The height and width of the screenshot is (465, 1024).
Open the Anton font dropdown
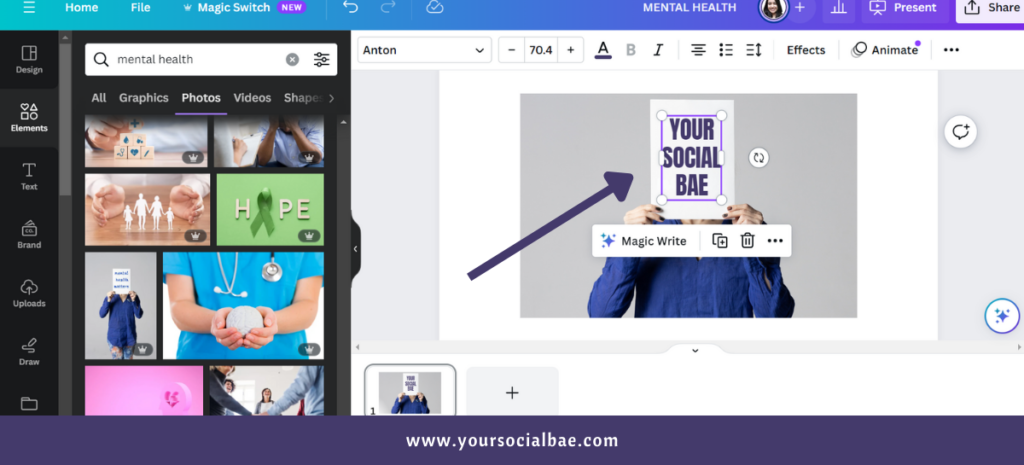point(424,50)
